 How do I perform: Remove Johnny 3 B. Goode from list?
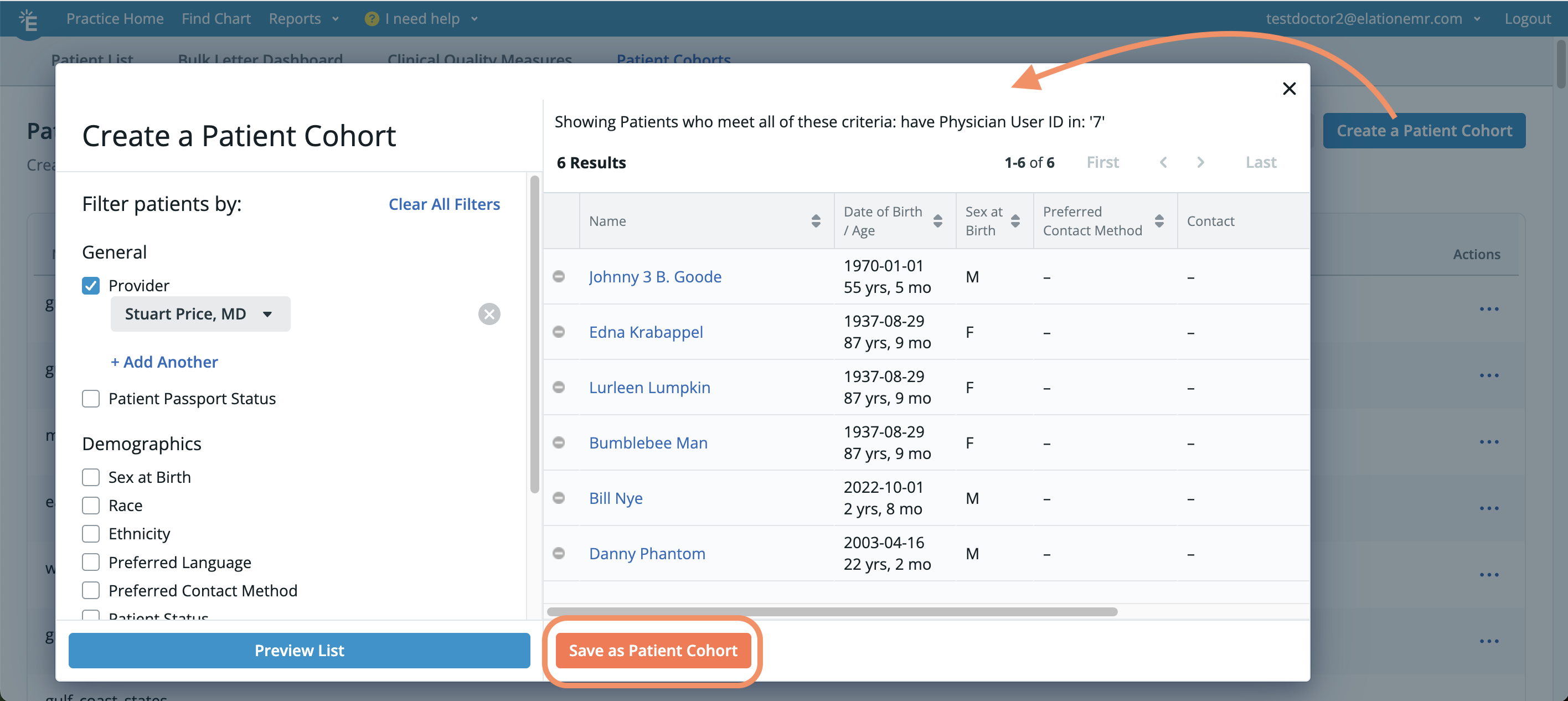click(x=558, y=277)
